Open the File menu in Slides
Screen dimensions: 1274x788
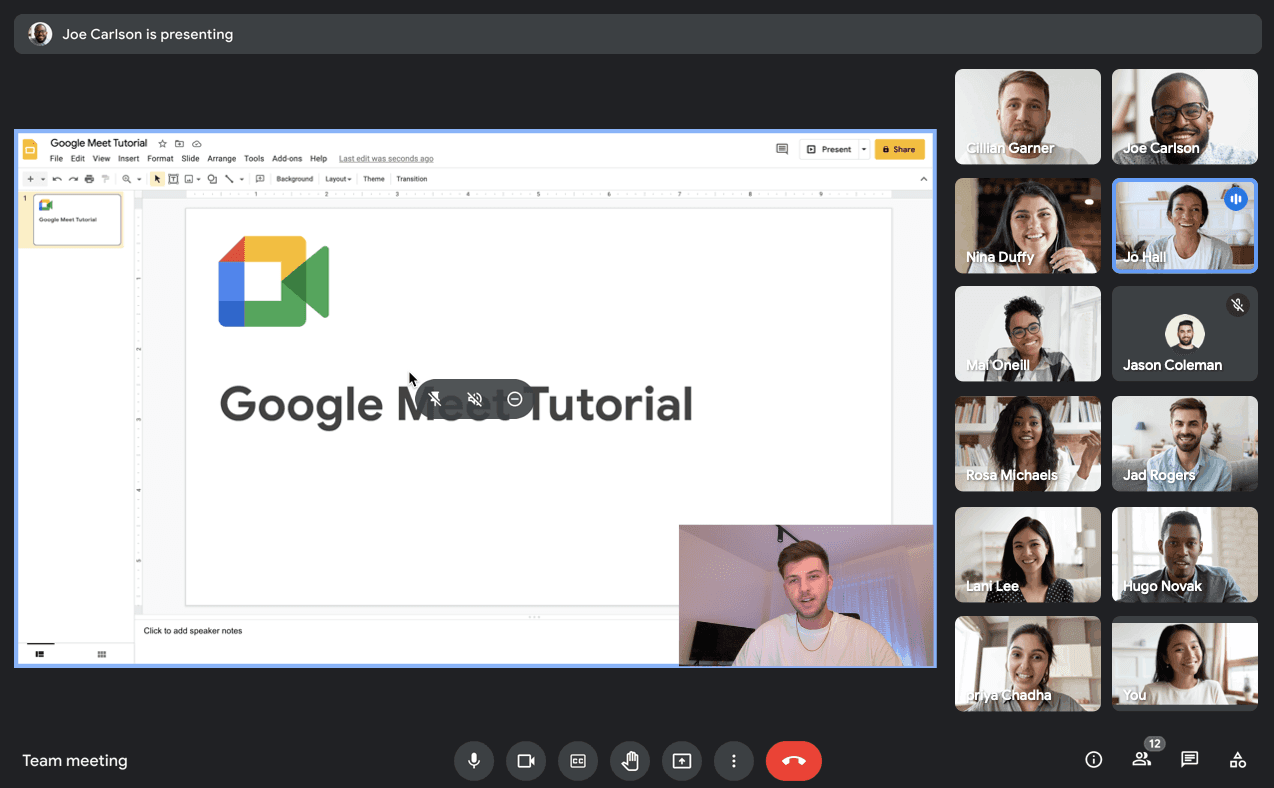click(x=56, y=159)
